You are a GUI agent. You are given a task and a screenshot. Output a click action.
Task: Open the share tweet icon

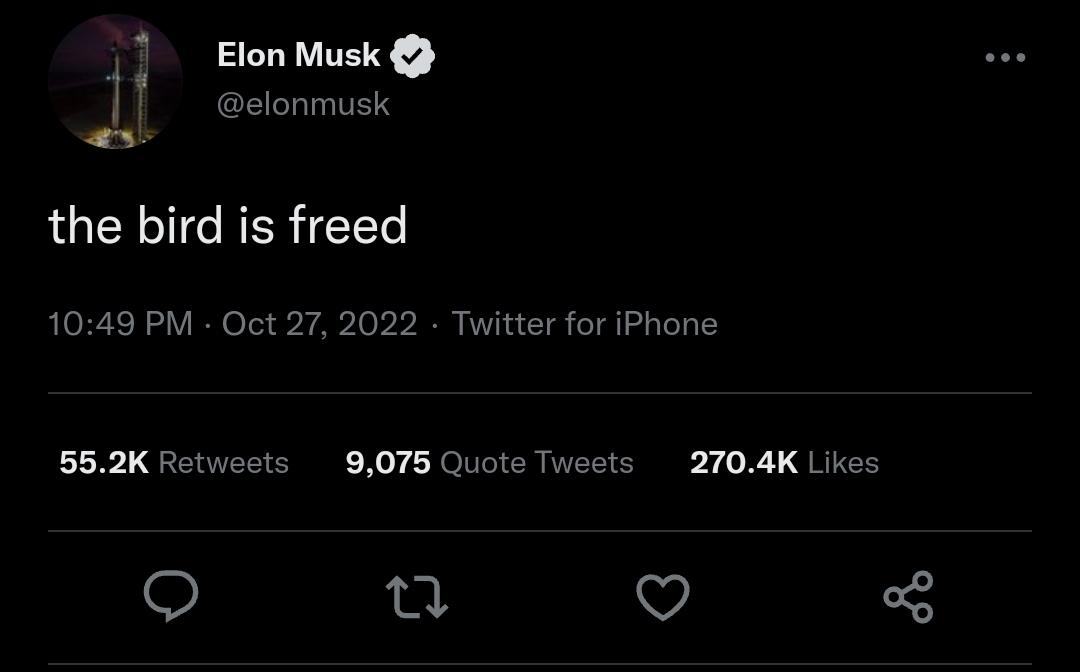[908, 597]
